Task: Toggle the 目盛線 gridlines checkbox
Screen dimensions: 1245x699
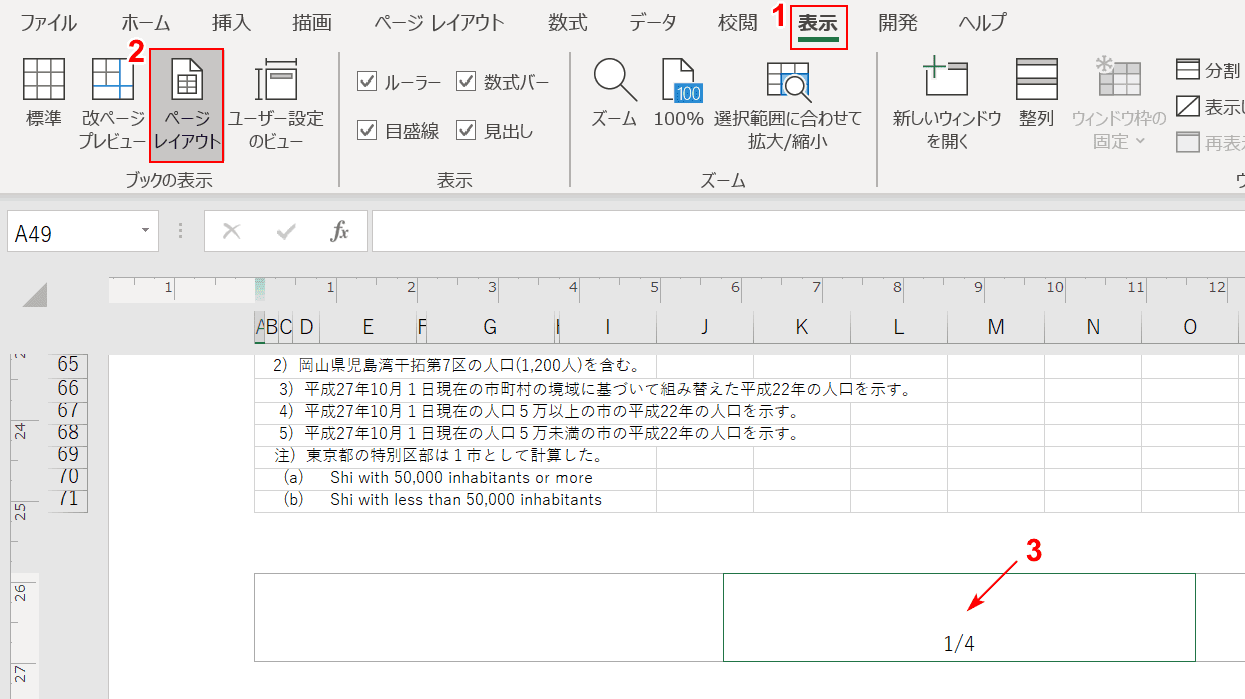Action: pos(367,130)
